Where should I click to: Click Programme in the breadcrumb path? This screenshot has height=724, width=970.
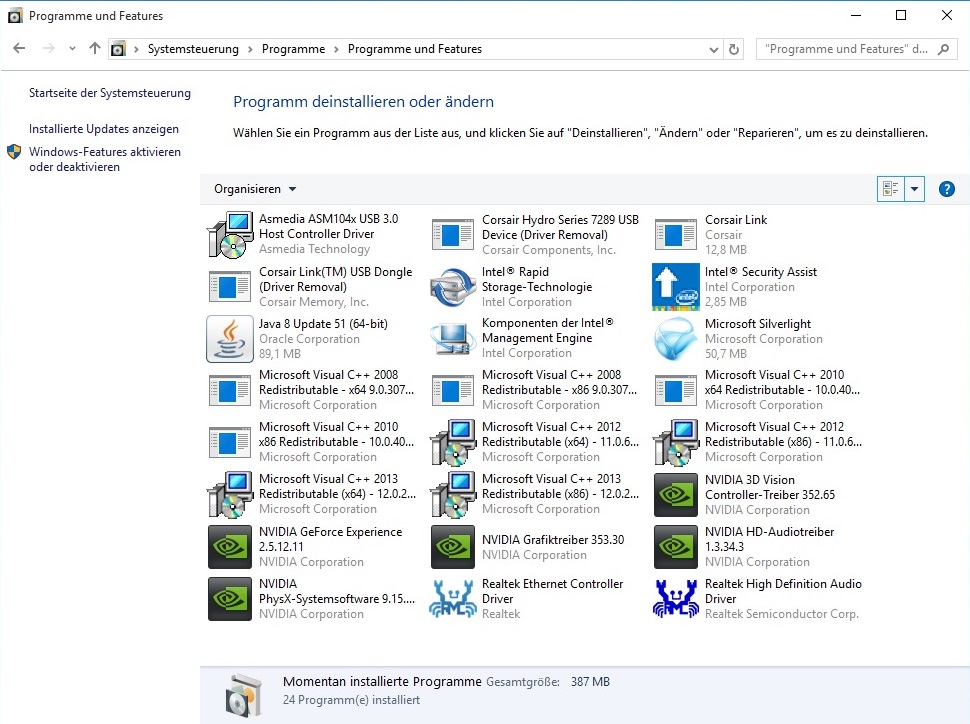(x=293, y=49)
